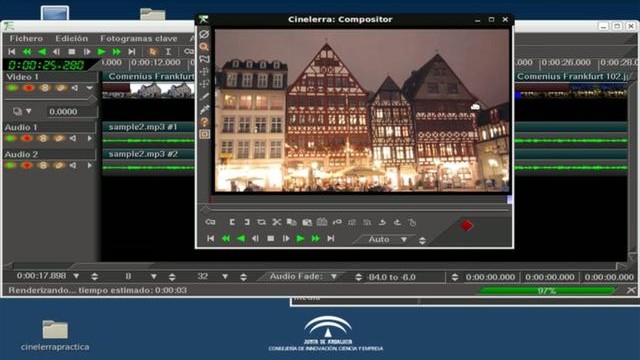
Task: Play forward in the Compositor transport
Action: coord(300,239)
